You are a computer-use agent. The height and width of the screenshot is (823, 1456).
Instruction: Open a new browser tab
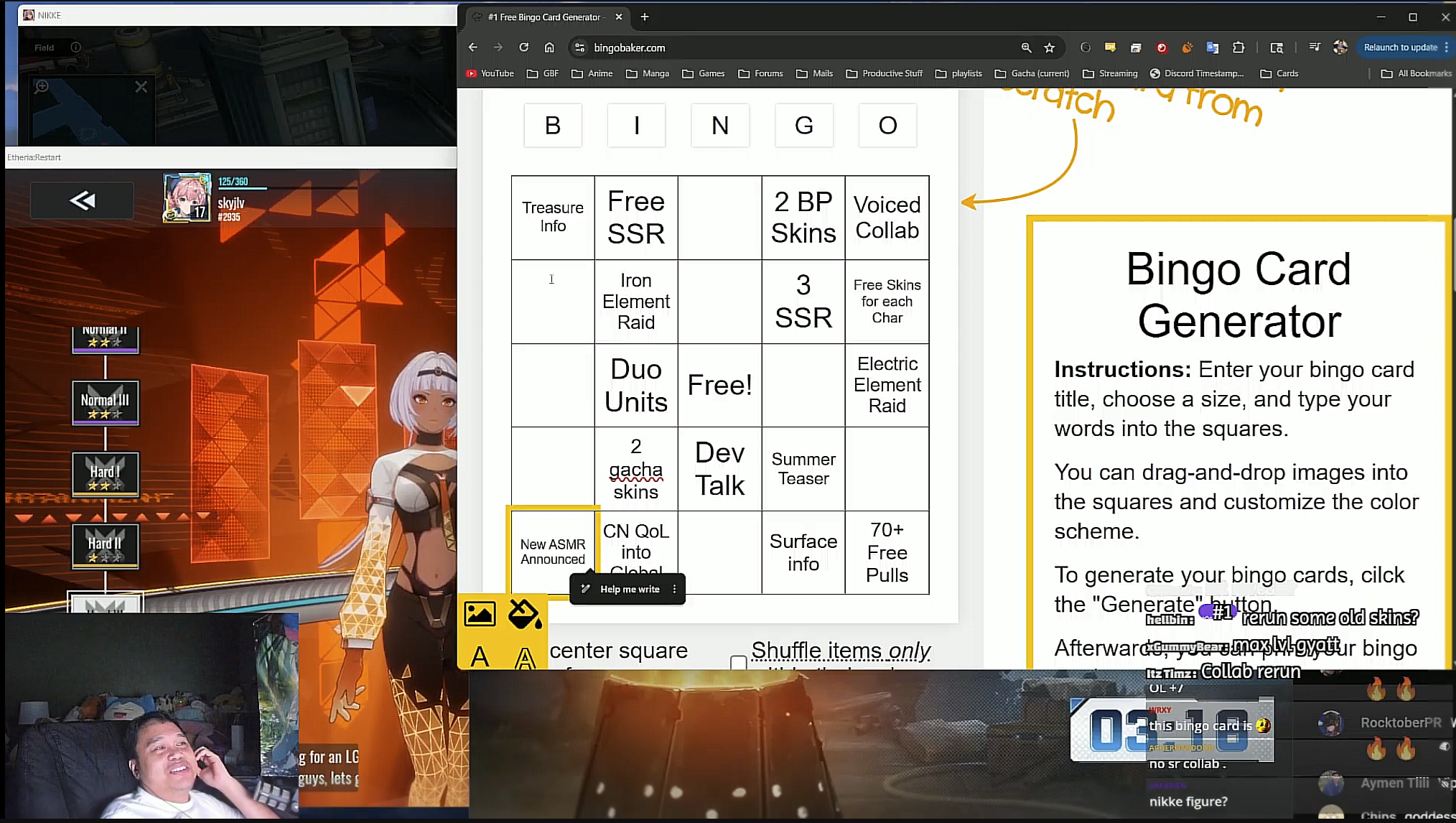645,17
